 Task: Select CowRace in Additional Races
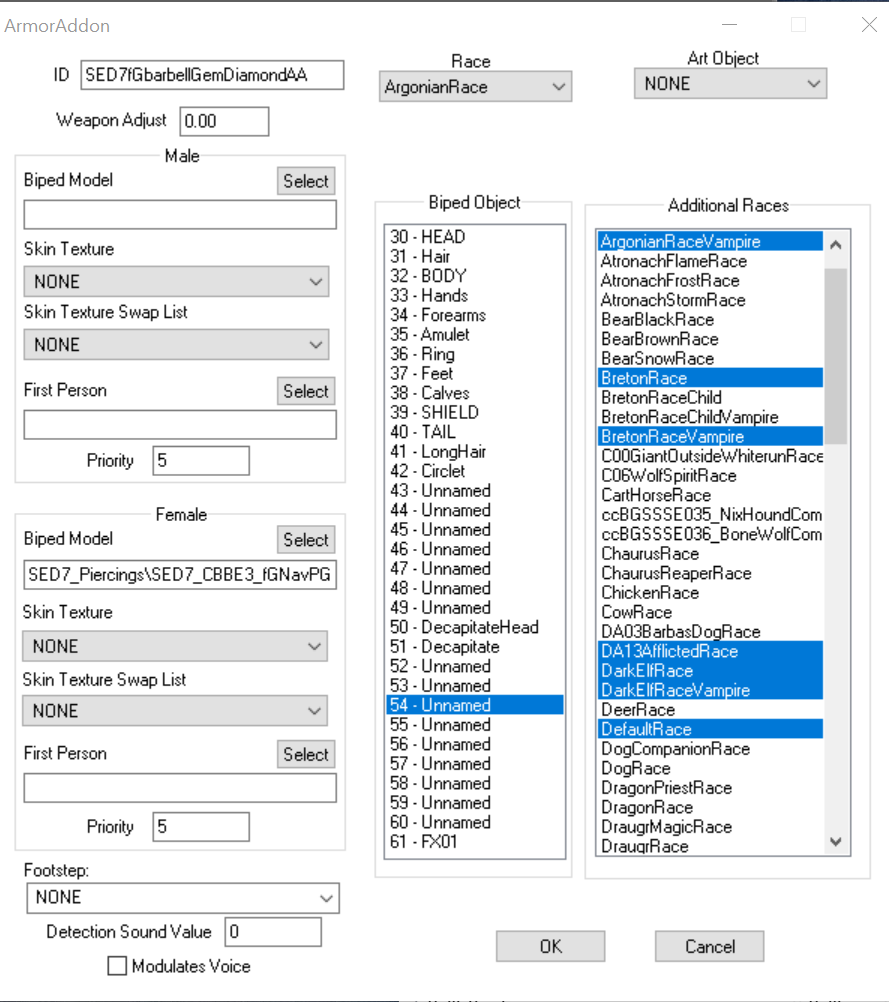click(x=710, y=612)
